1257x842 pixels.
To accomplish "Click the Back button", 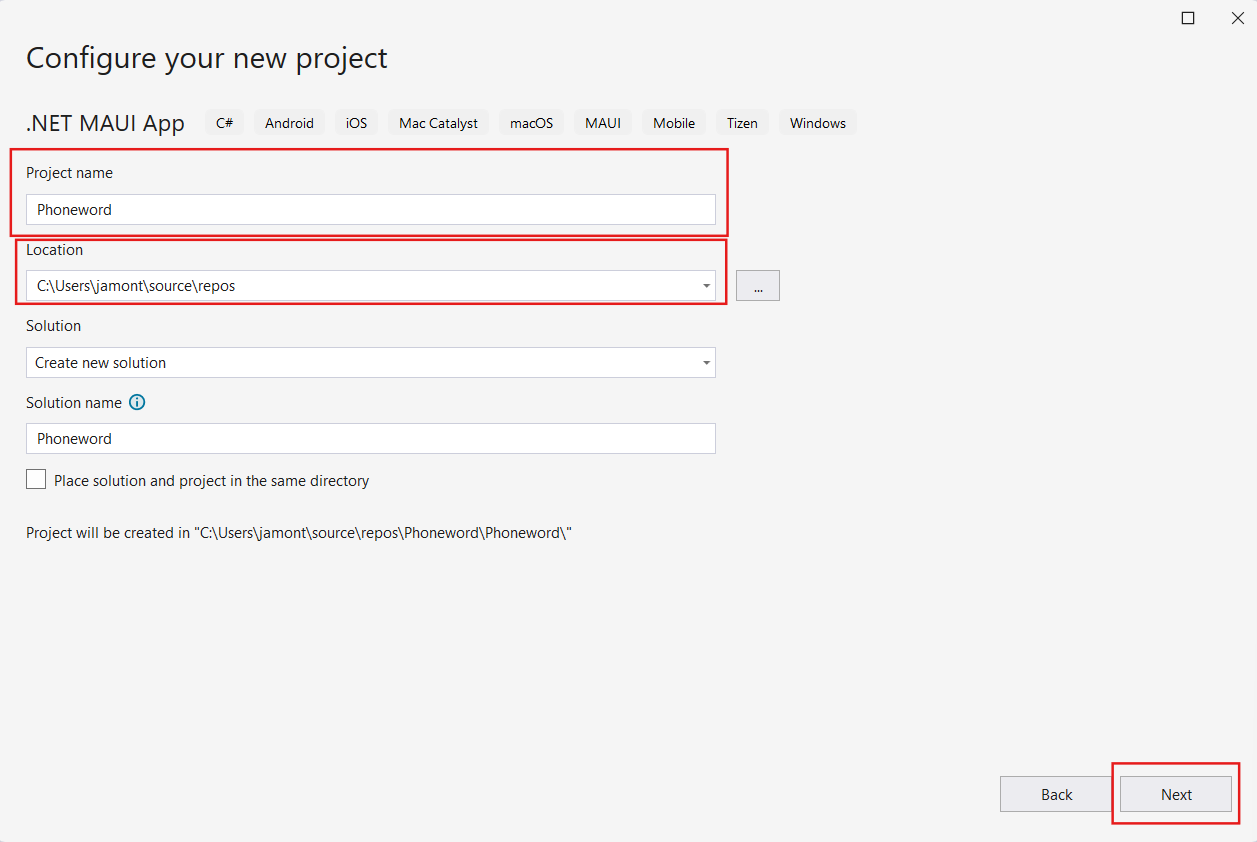I will (1055, 794).
